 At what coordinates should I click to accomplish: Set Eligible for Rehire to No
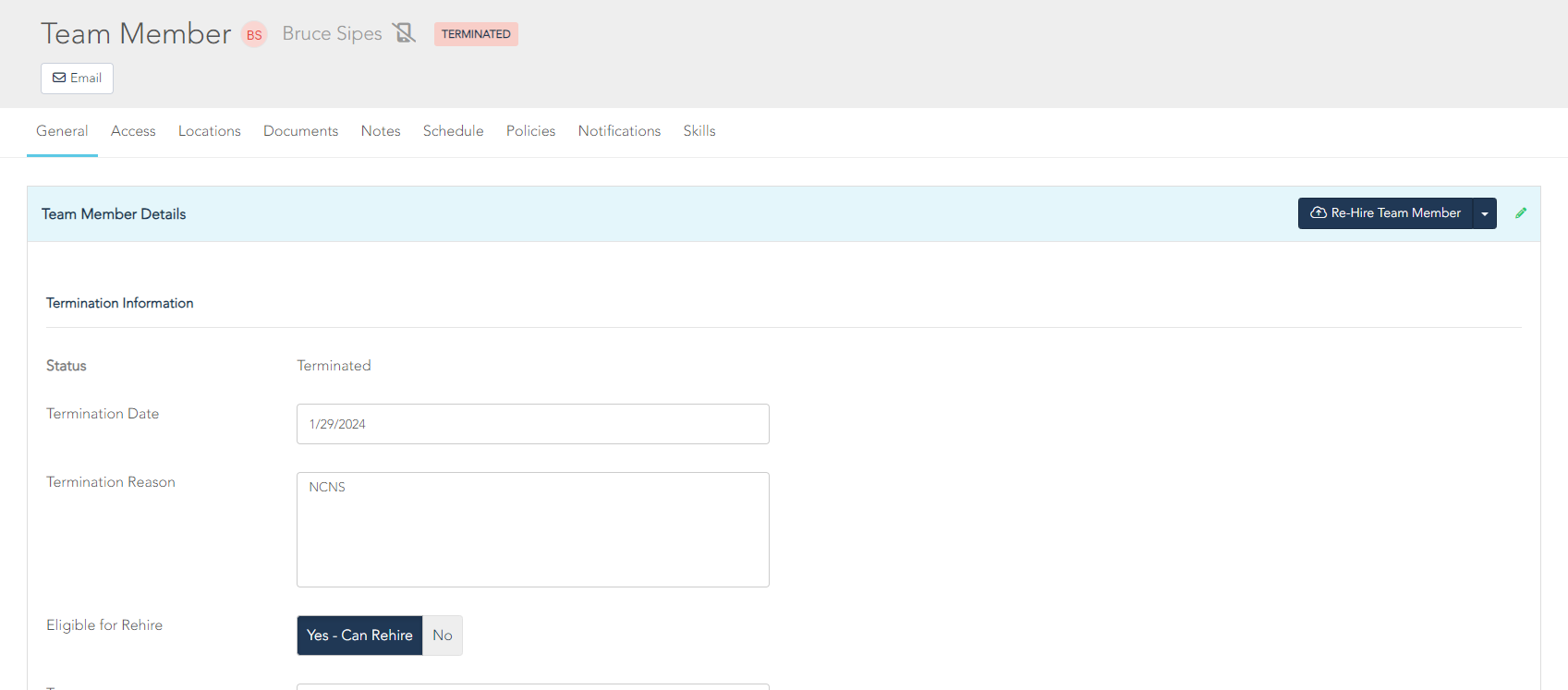[x=443, y=636]
